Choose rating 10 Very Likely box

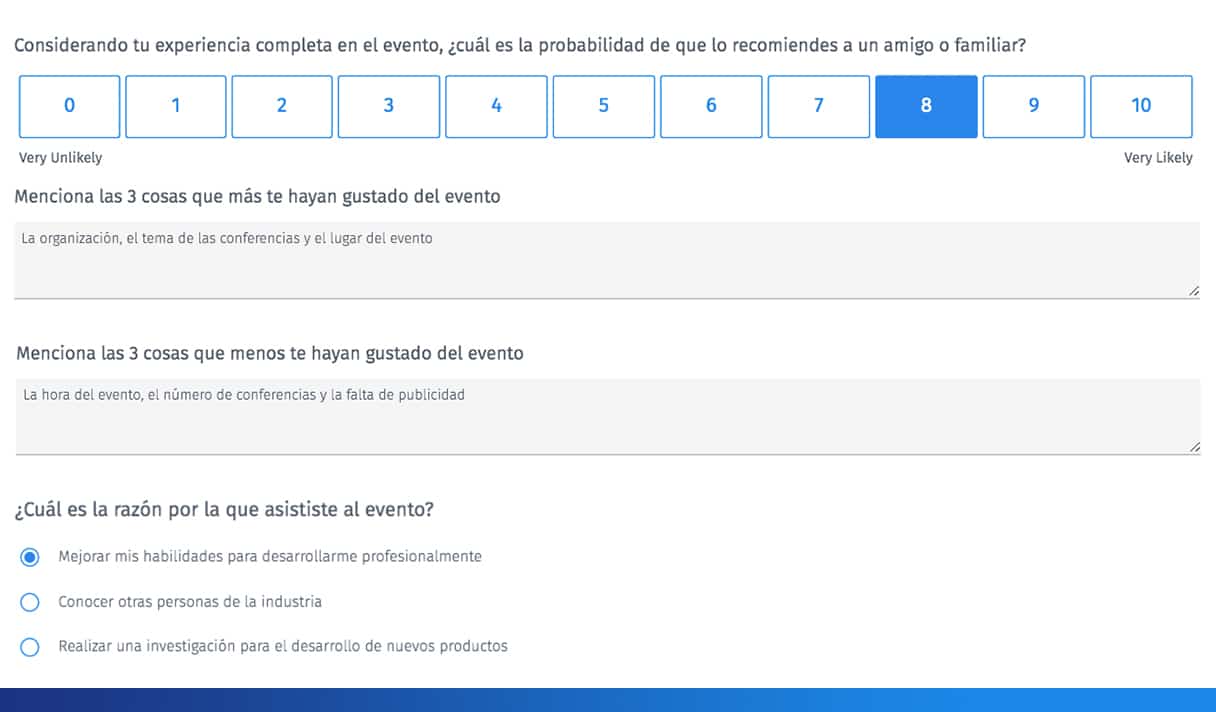(x=1141, y=106)
